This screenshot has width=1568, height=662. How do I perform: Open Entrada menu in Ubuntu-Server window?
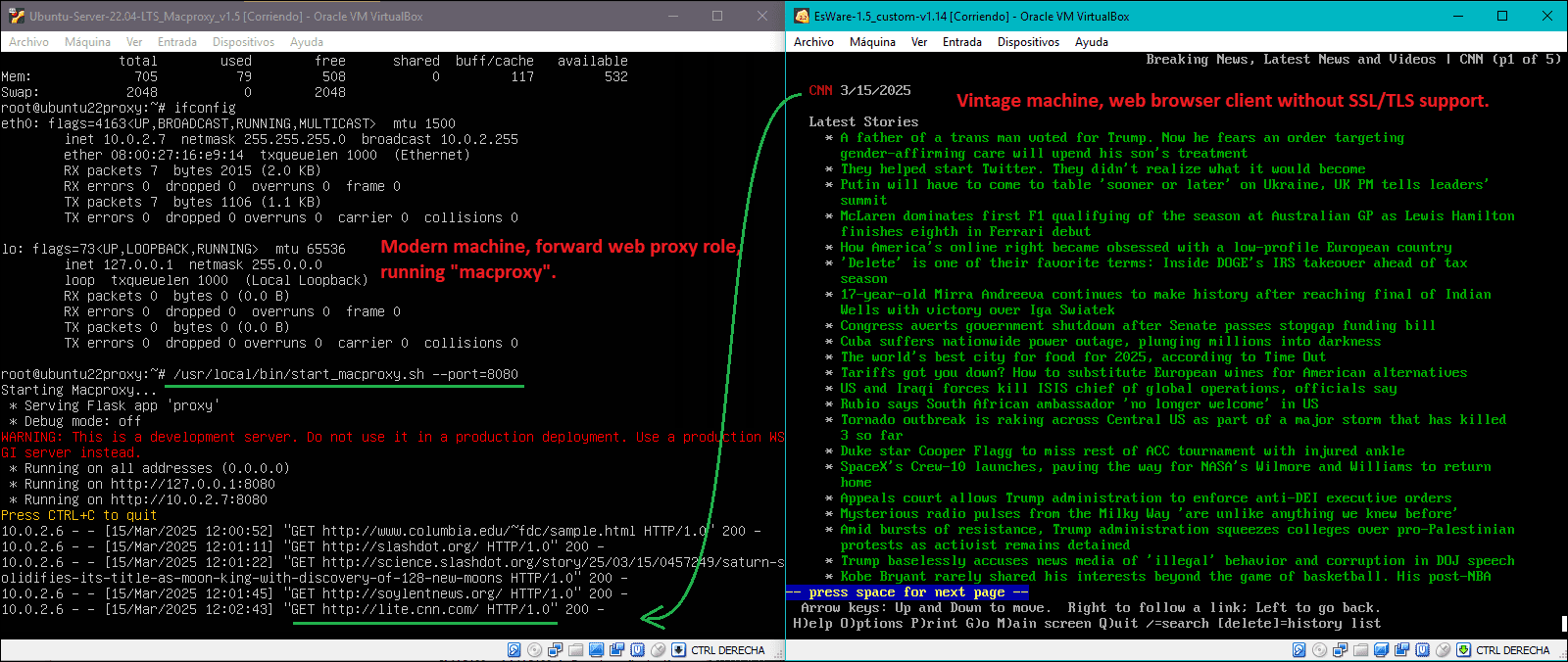point(177,42)
